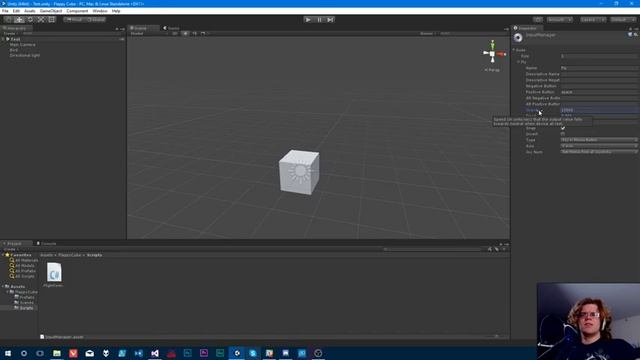Open the cloud services button

coord(538,20)
